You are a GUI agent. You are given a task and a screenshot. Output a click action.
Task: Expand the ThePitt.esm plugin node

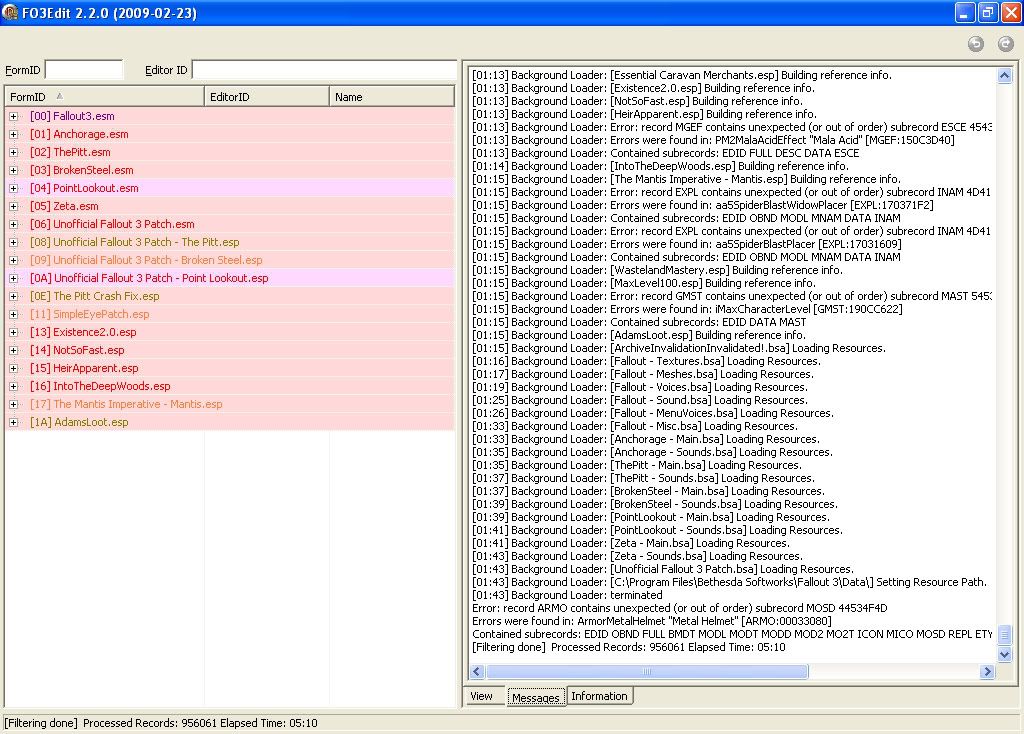tap(14, 152)
